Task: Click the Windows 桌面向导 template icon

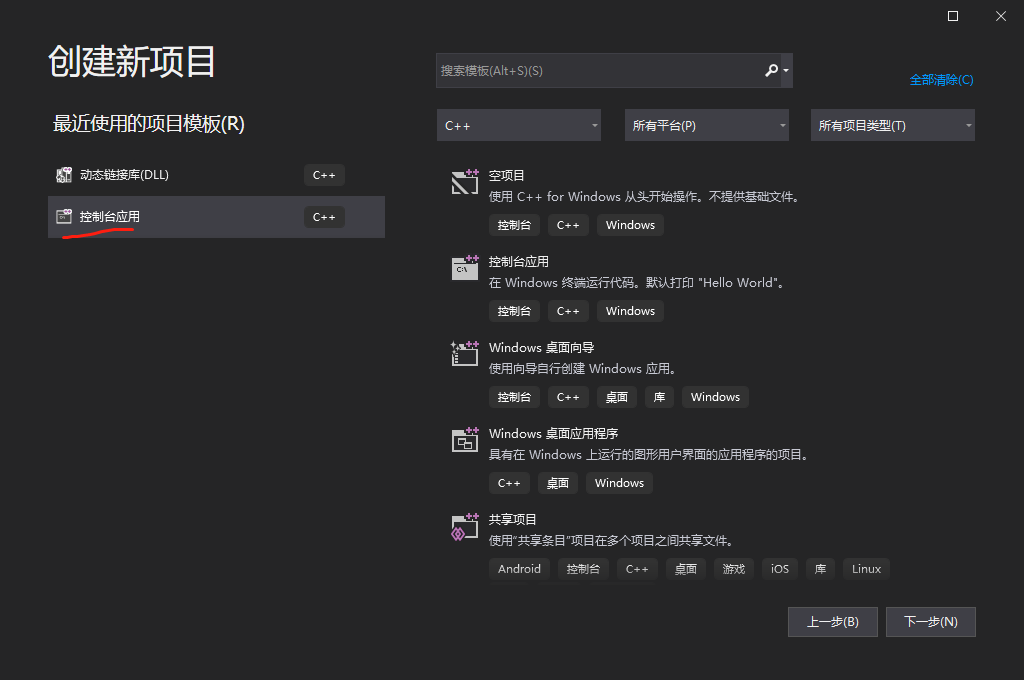Action: [464, 353]
